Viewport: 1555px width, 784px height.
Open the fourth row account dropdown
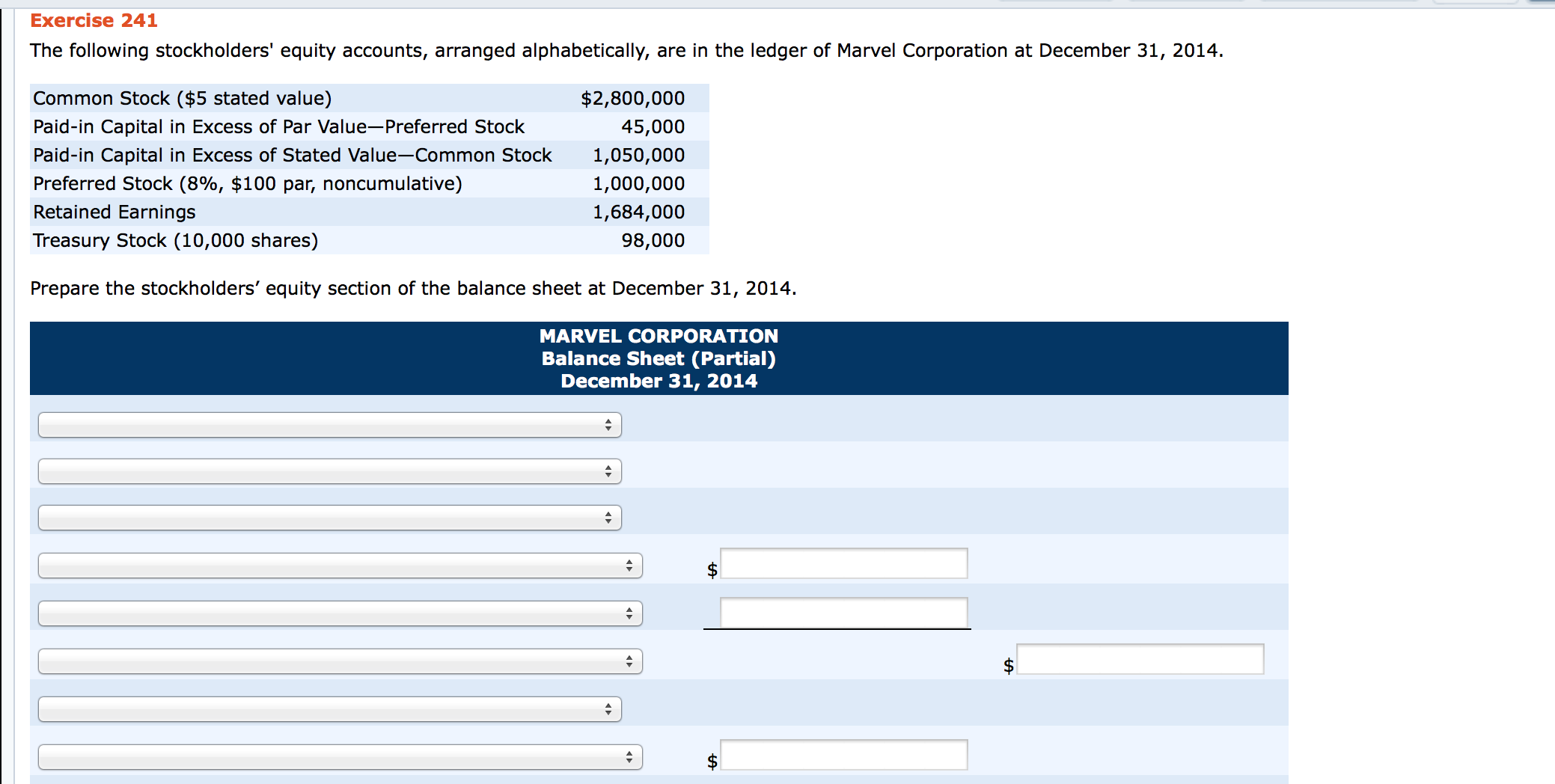point(340,566)
